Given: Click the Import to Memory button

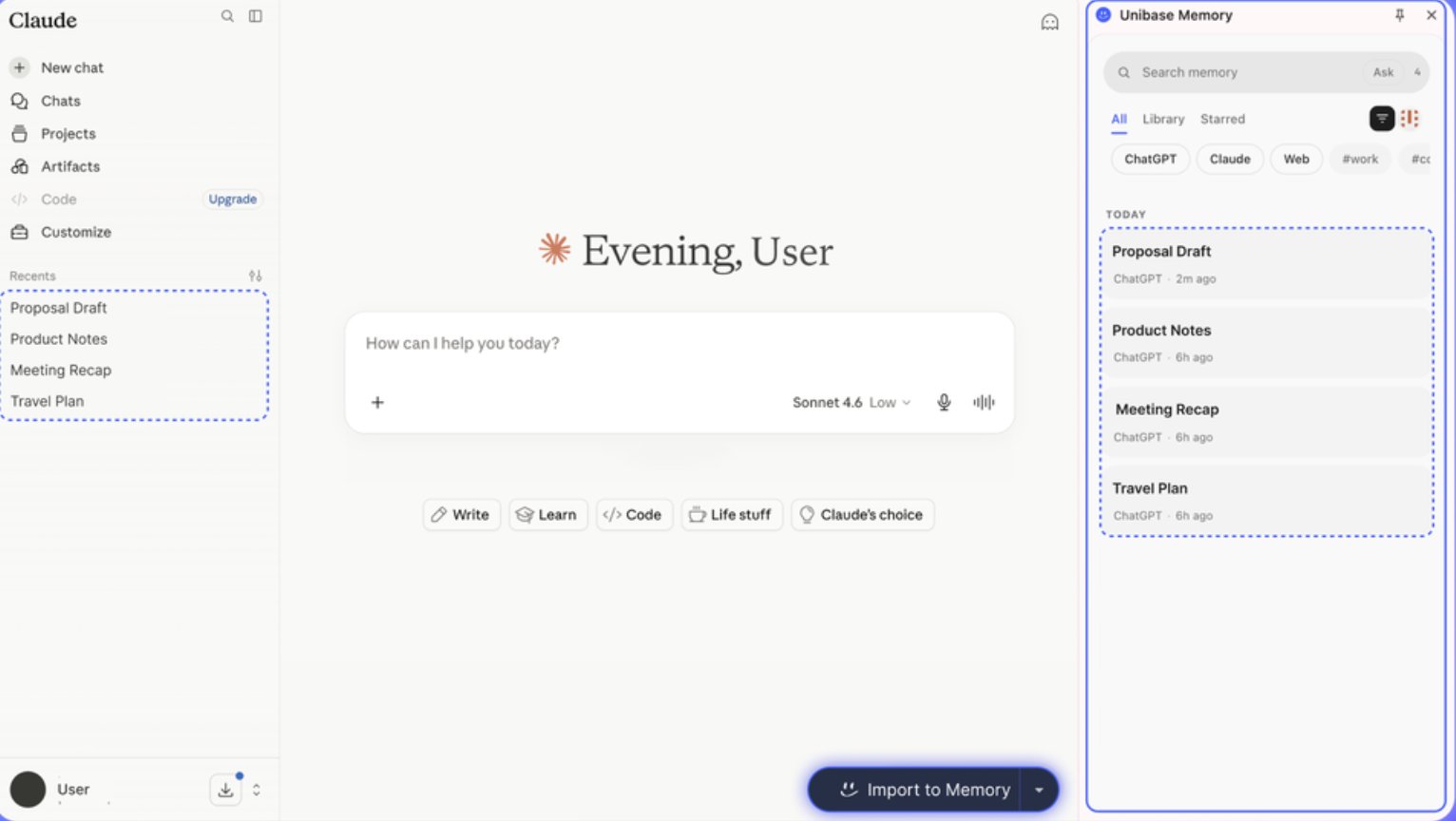Looking at the screenshot, I should tap(914, 790).
